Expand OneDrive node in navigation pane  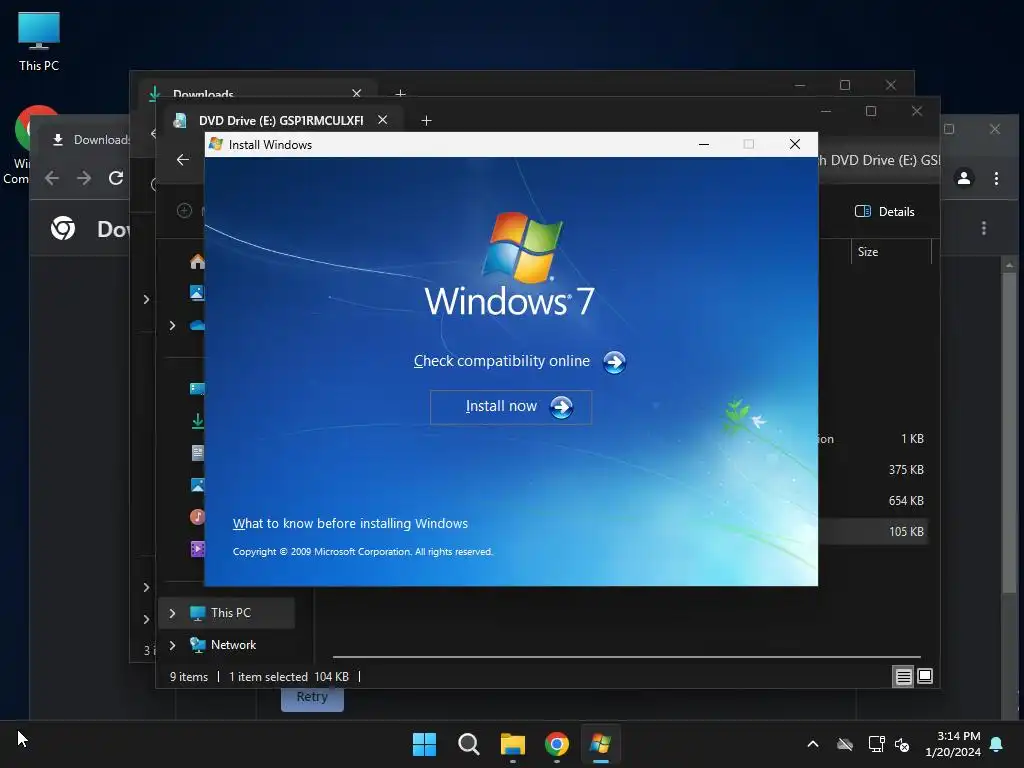(172, 325)
